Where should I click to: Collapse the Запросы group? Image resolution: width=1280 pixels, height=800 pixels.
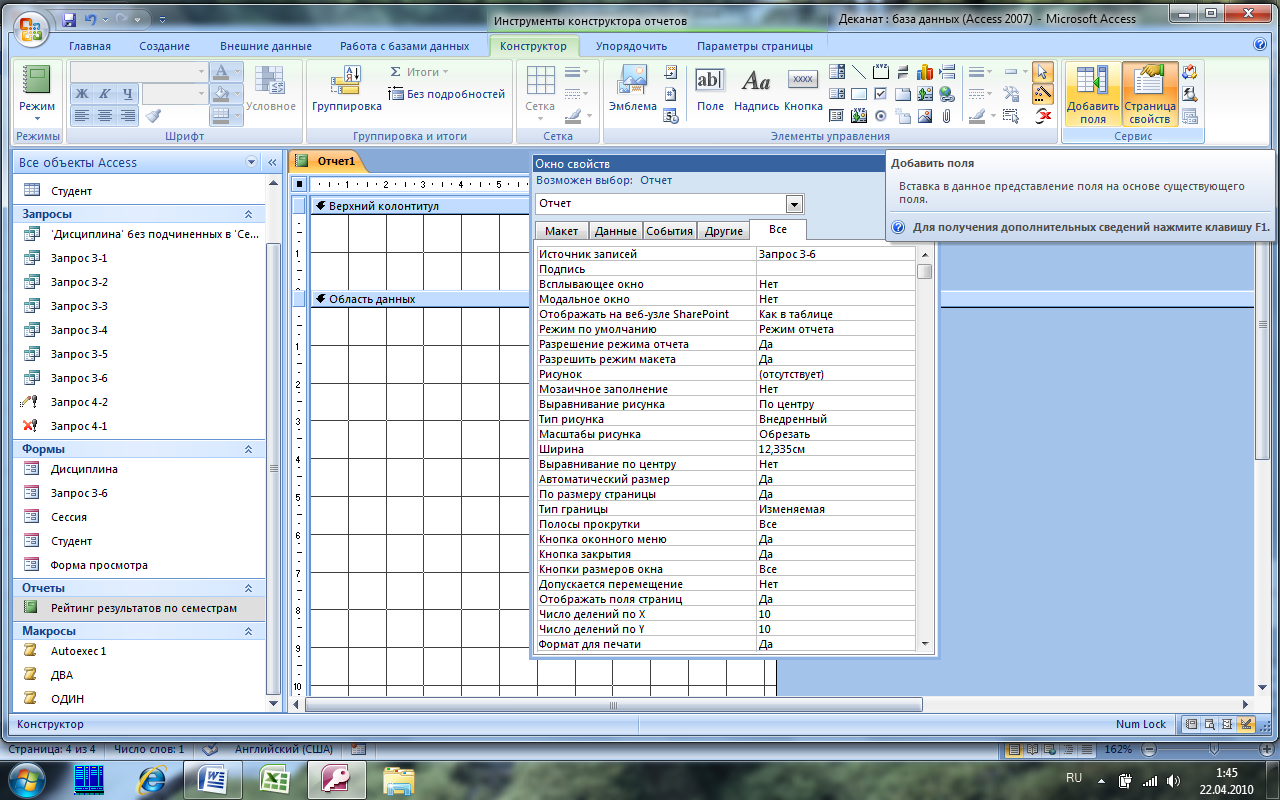pos(248,214)
